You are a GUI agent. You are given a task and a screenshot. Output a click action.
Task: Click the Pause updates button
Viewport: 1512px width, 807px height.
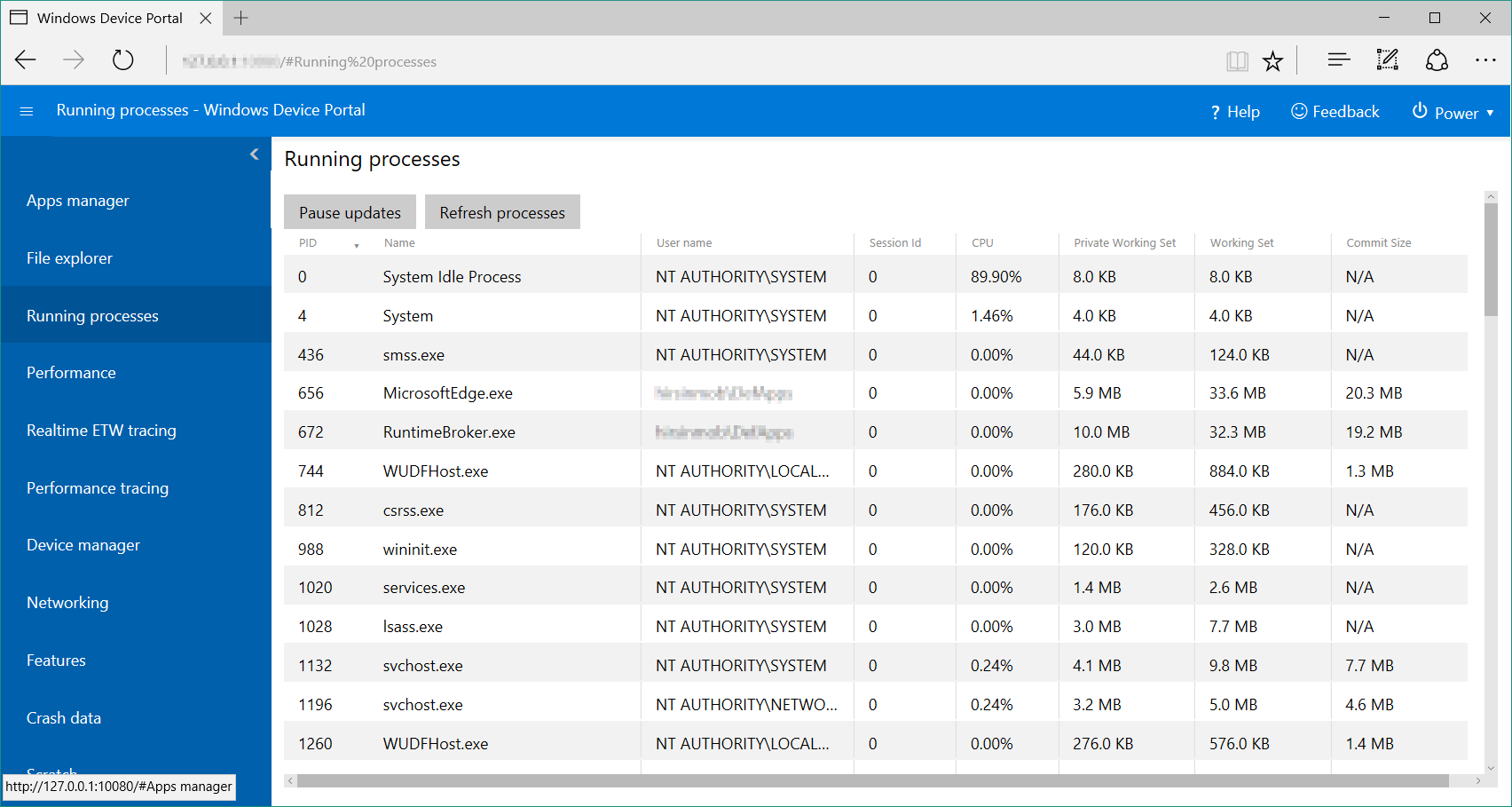(x=350, y=212)
